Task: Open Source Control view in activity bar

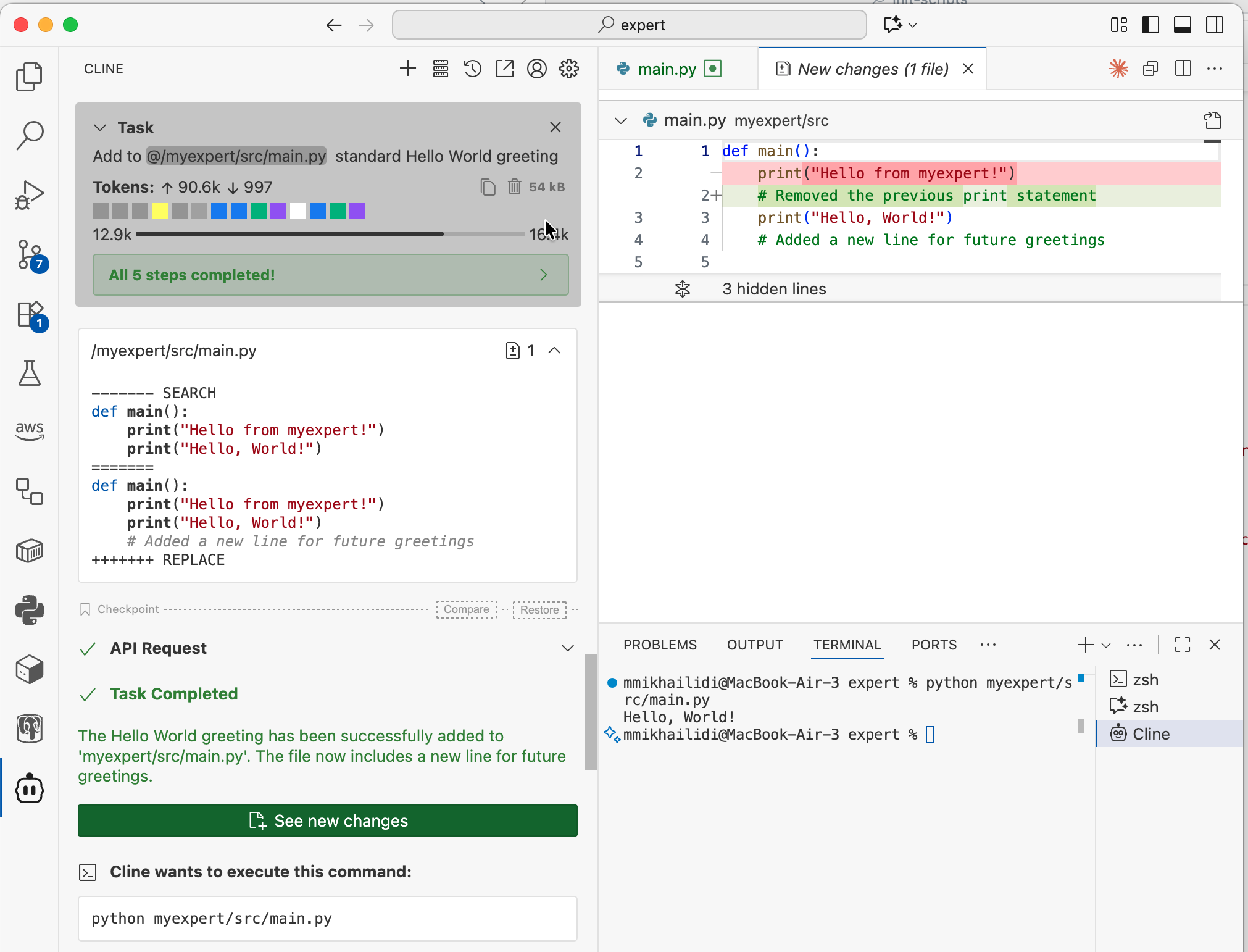Action: 30,255
